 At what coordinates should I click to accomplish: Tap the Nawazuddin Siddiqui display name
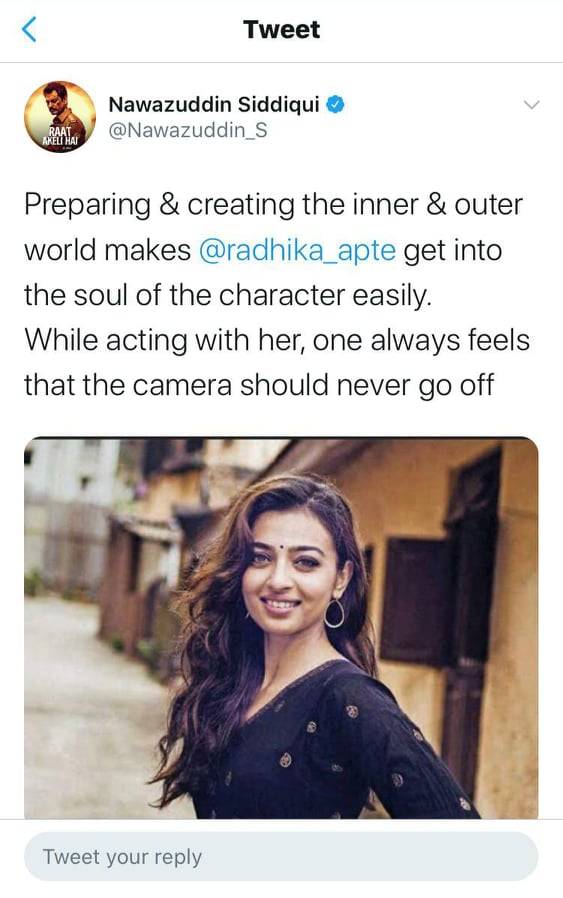point(214,105)
